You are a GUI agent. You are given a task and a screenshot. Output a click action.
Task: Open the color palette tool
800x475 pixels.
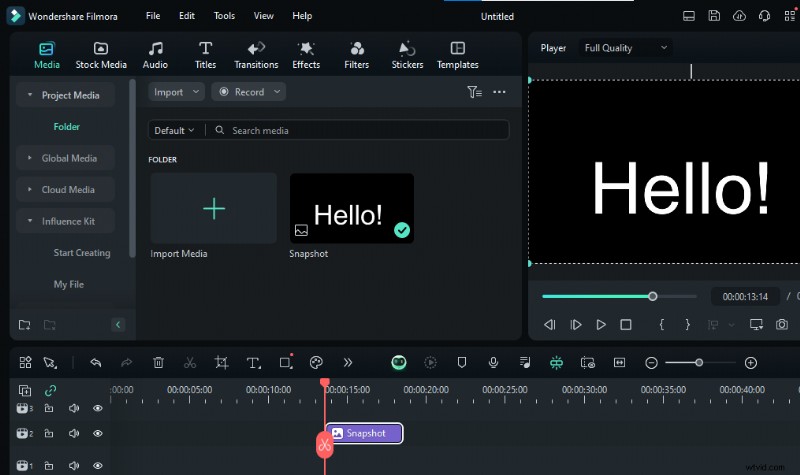(316, 363)
